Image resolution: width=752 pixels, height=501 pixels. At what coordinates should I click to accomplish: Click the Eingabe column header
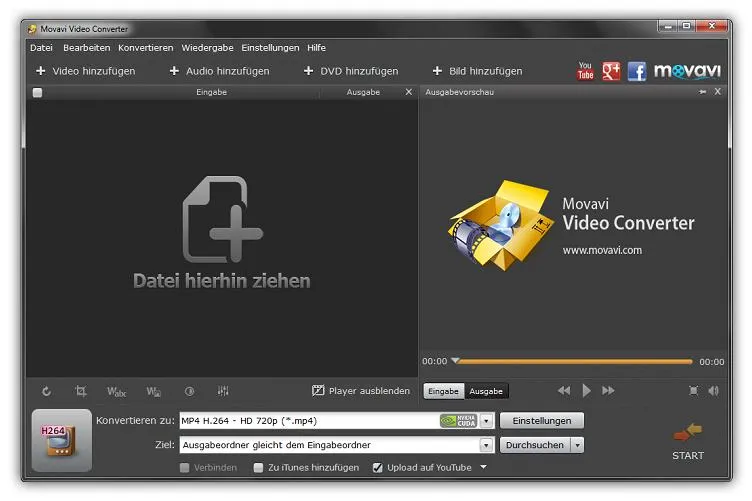(x=212, y=92)
